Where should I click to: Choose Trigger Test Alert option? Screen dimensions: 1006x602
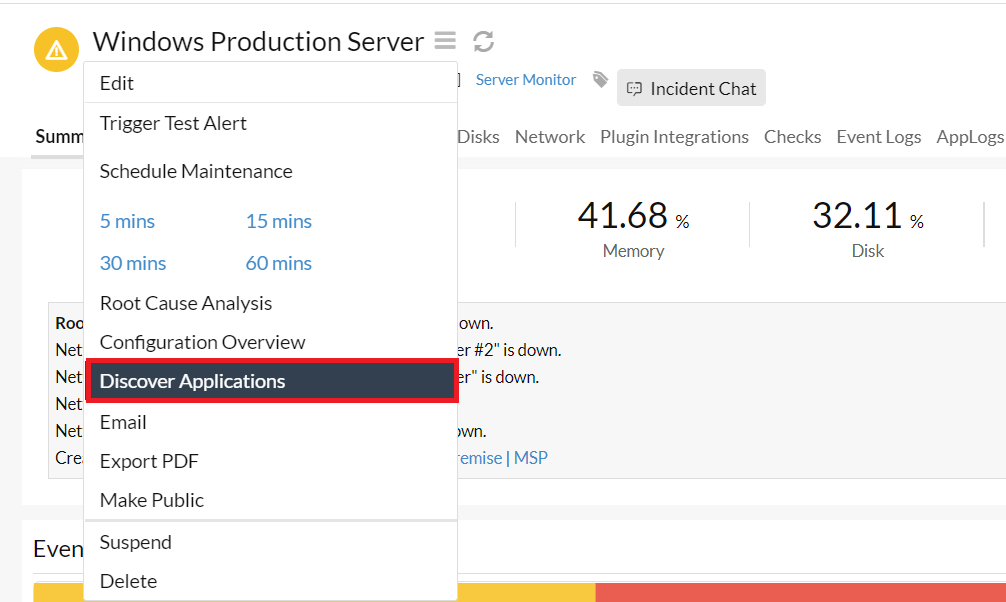click(173, 123)
